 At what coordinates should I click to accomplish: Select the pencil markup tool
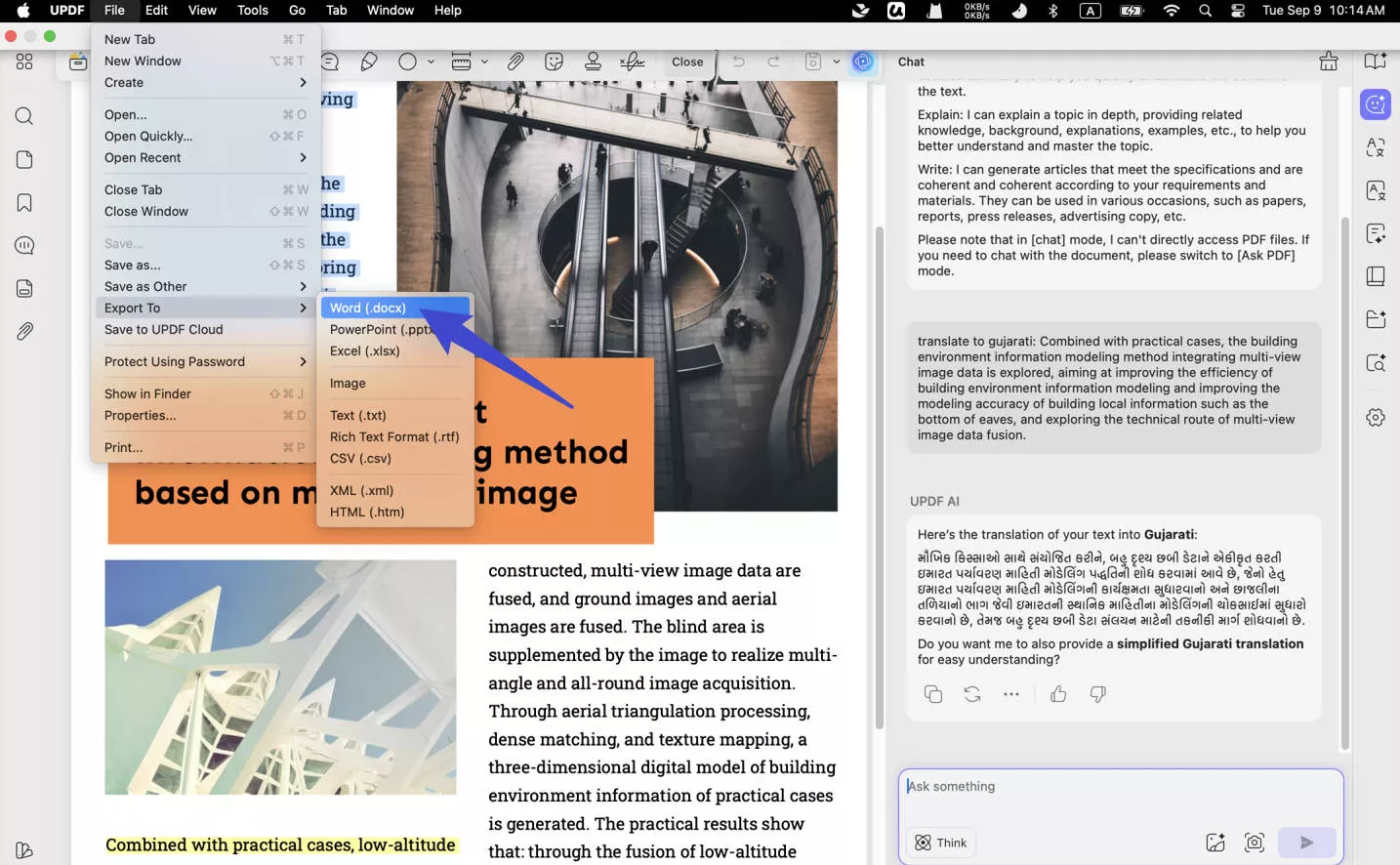coord(369,61)
